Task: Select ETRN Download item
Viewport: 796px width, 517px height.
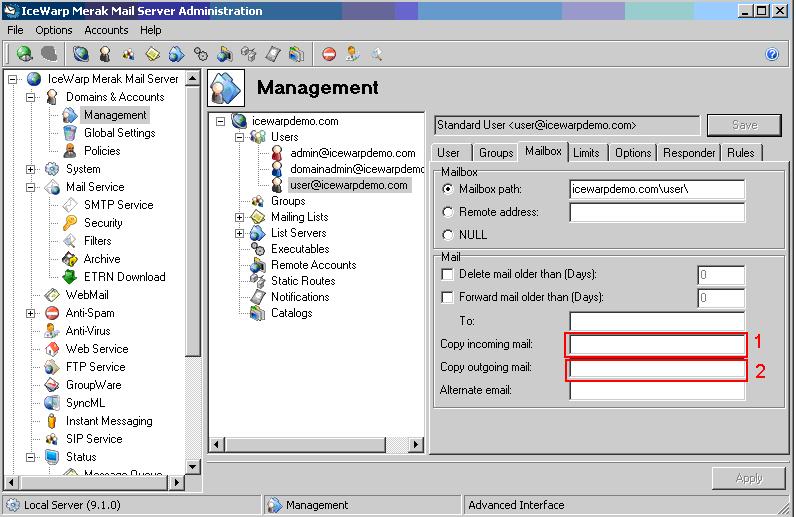Action: pos(124,277)
